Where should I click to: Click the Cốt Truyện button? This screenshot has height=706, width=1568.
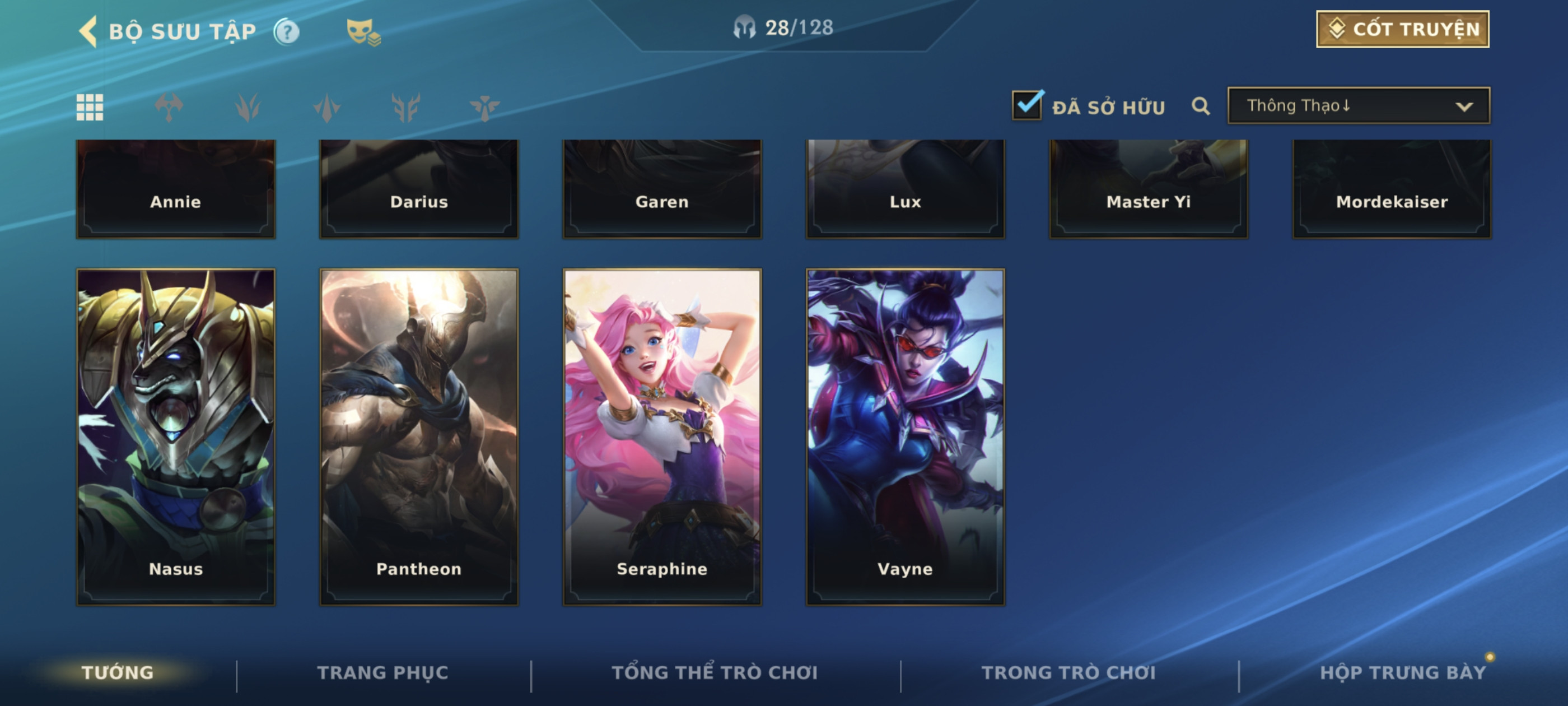click(1402, 29)
